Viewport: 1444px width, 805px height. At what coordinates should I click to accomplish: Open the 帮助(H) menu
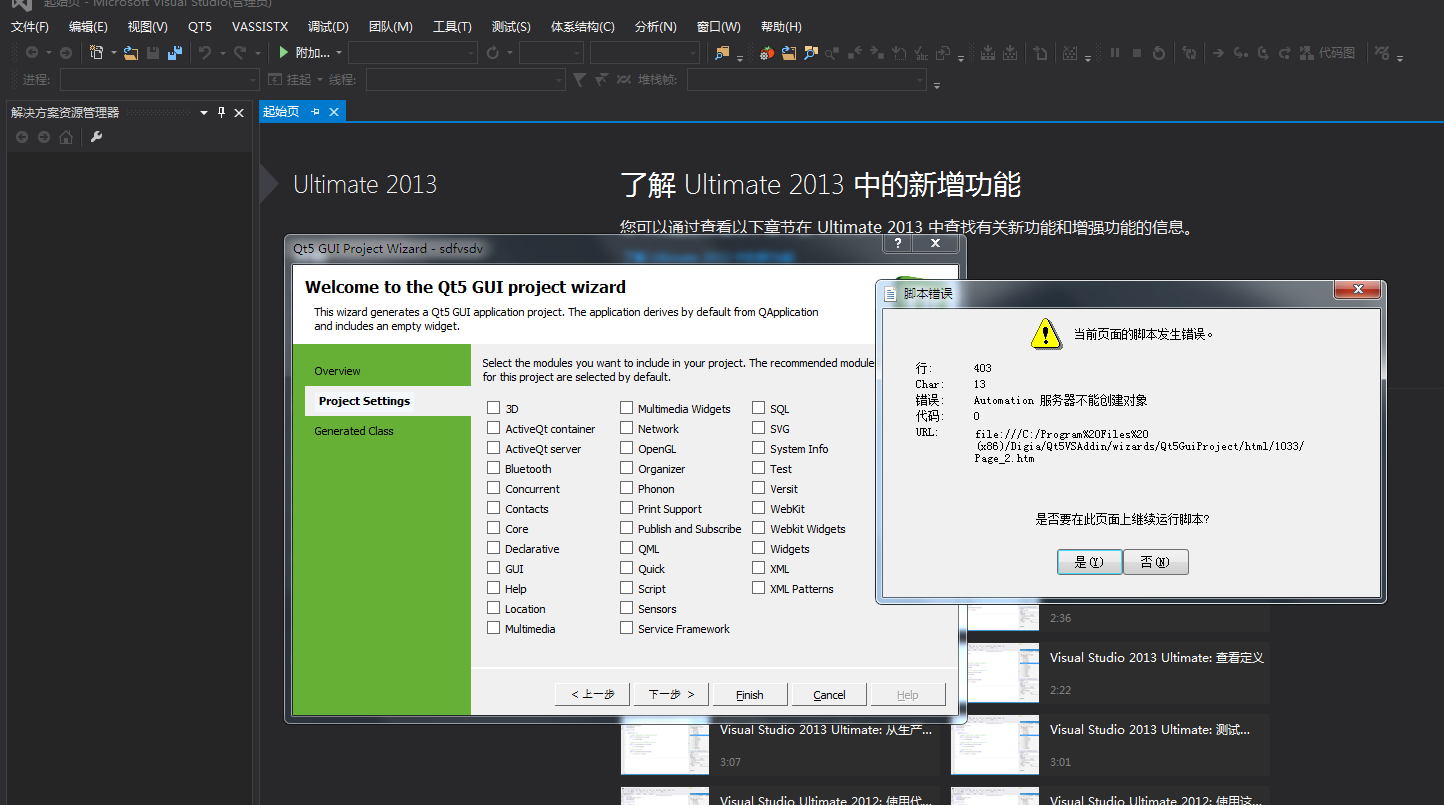point(781,26)
